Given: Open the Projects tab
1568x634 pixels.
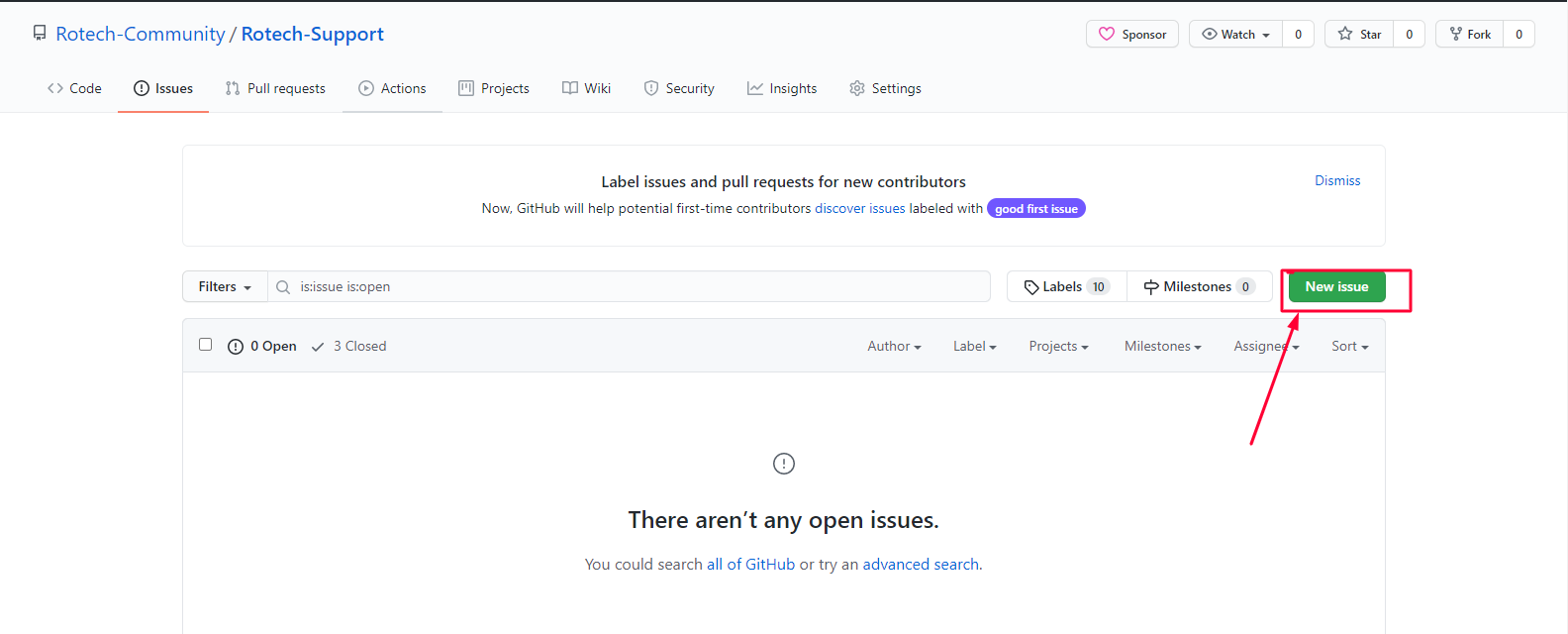Looking at the screenshot, I should pos(494,88).
